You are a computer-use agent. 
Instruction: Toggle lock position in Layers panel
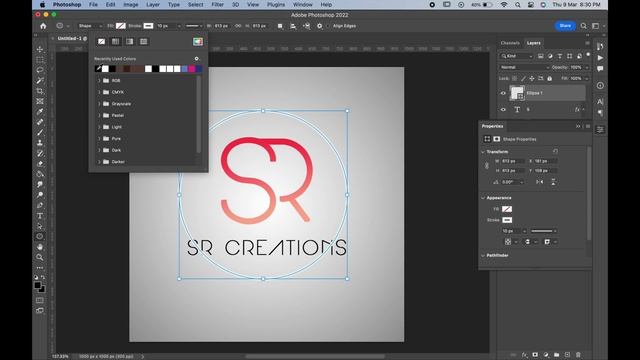tap(532, 78)
